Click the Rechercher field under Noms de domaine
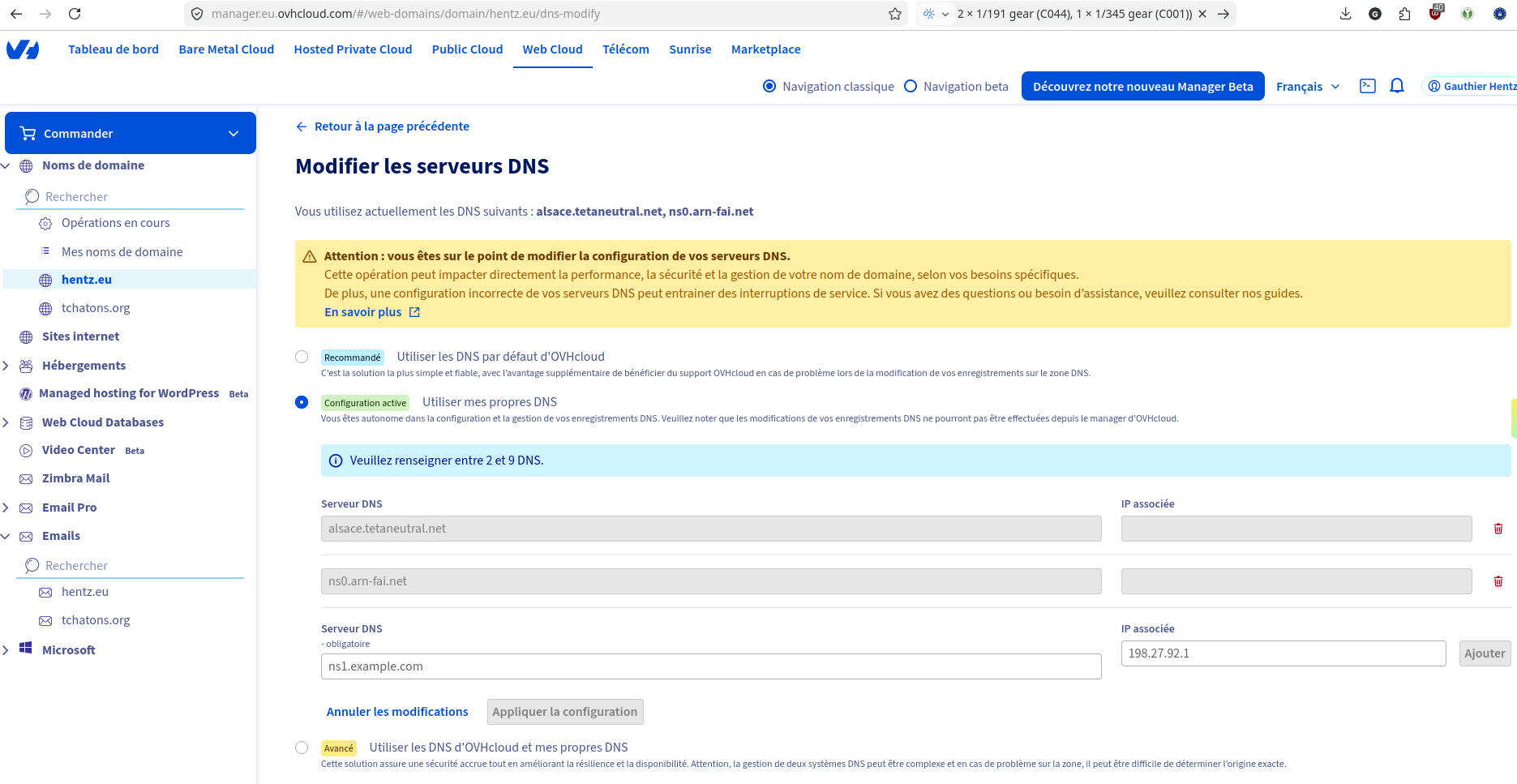The image size is (1517, 784). tap(130, 197)
